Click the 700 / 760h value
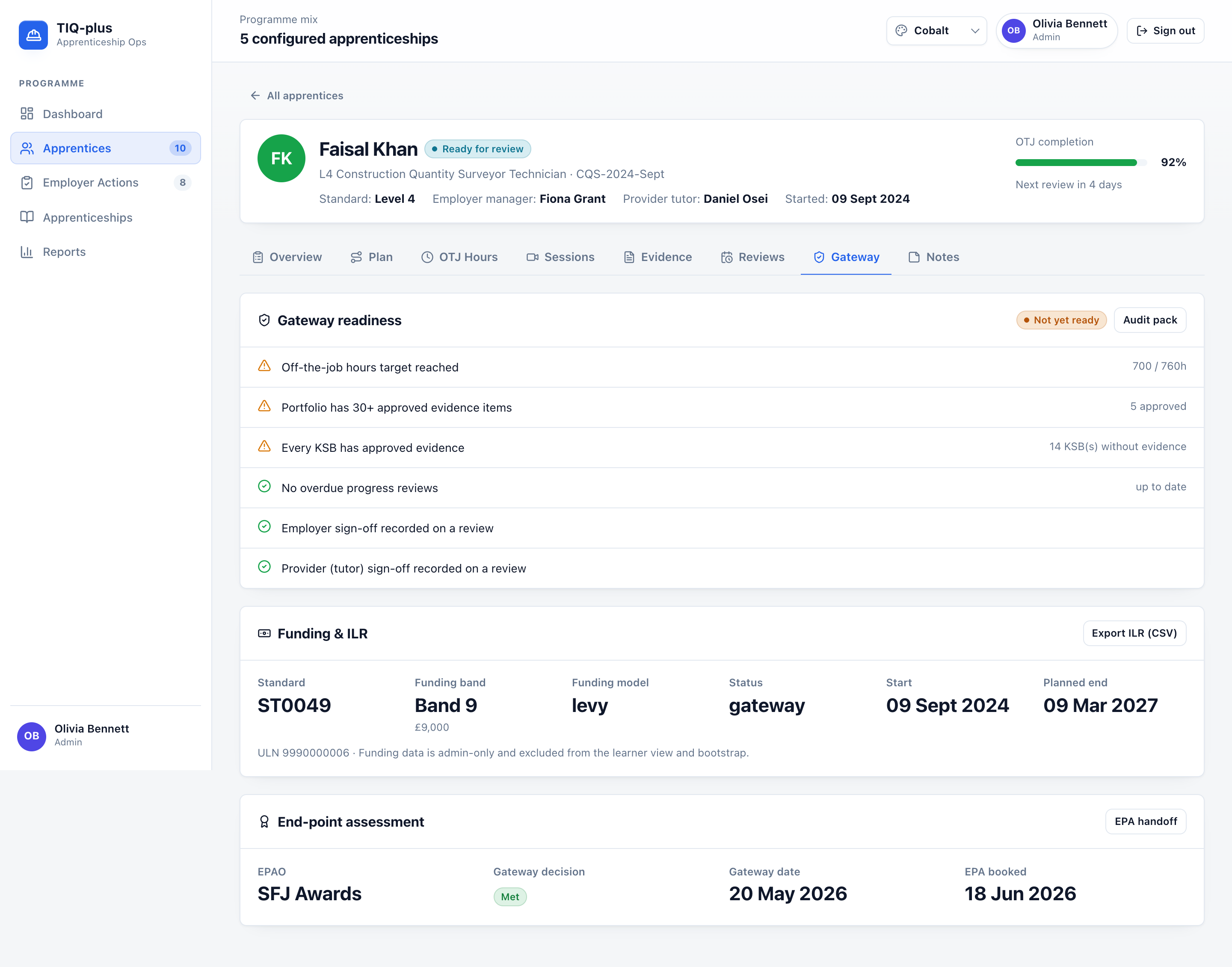The image size is (1232, 967). (1159, 366)
